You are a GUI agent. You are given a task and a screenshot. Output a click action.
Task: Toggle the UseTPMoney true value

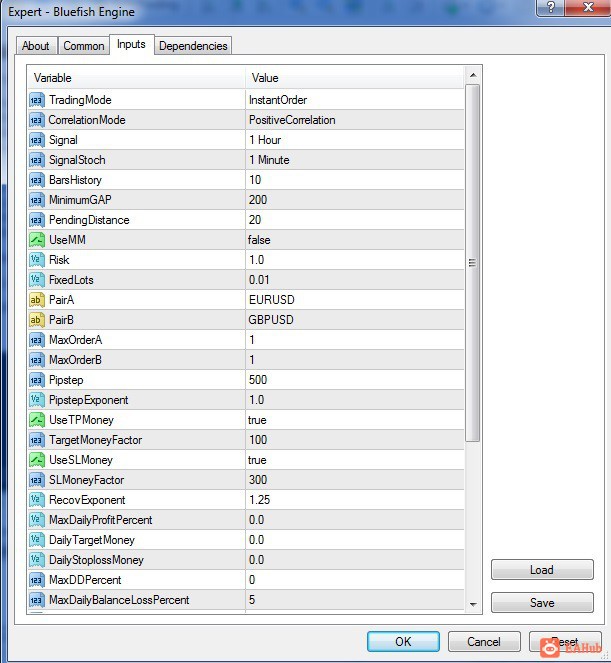tap(354, 420)
